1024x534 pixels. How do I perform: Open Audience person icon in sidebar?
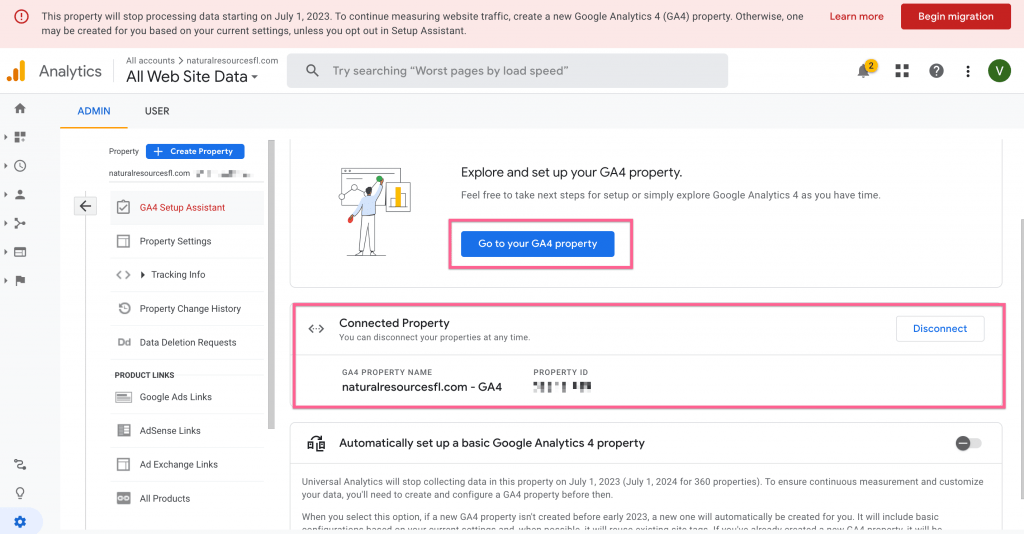[20, 195]
